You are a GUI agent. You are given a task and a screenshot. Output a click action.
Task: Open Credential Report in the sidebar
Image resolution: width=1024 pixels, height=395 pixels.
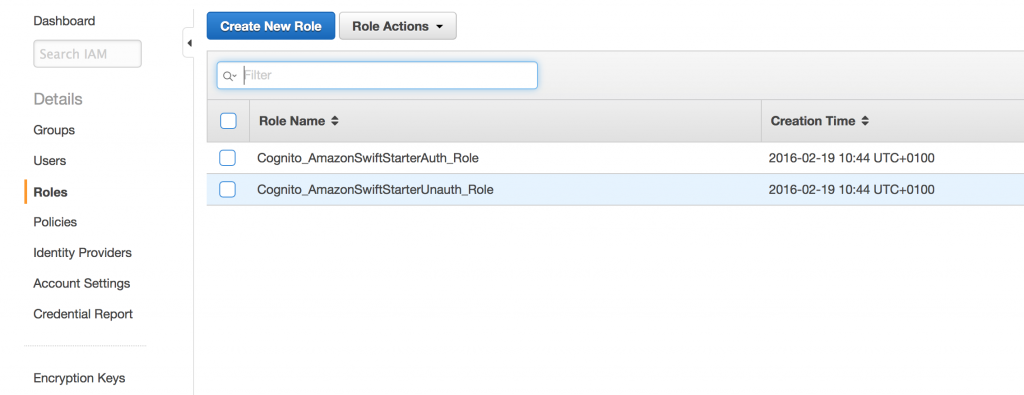coord(83,314)
